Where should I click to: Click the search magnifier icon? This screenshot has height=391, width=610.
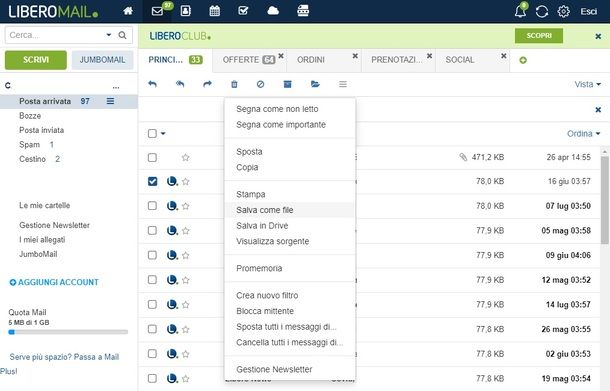click(122, 35)
